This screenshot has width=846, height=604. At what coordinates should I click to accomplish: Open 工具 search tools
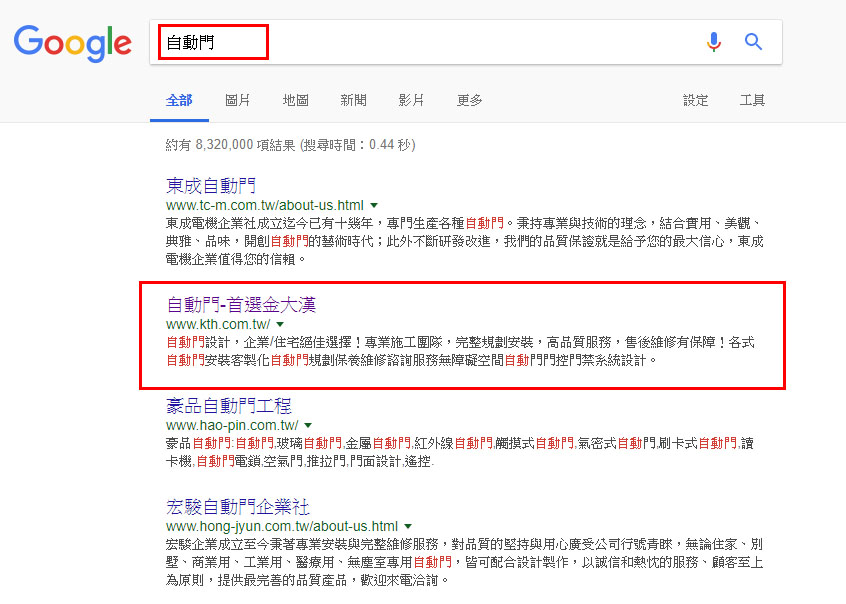point(752,100)
